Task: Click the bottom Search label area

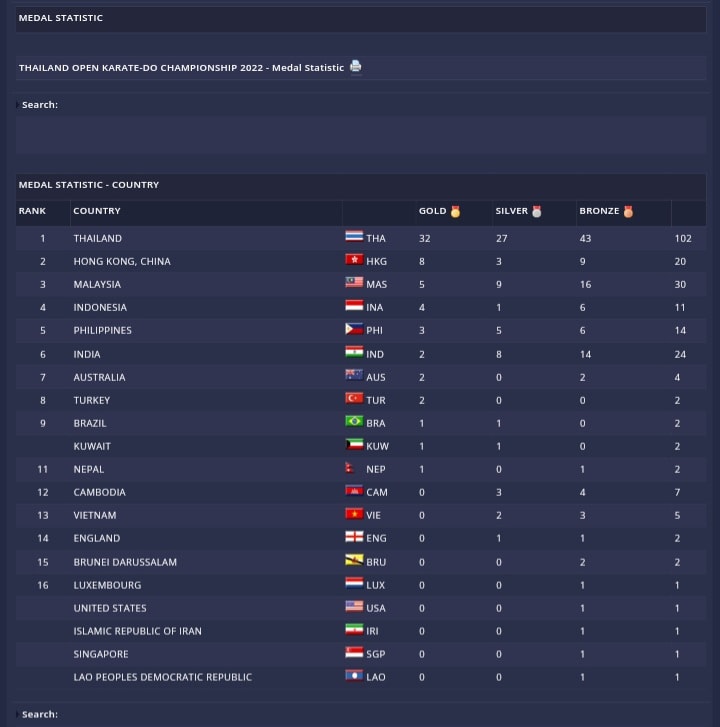Action: 40,714
